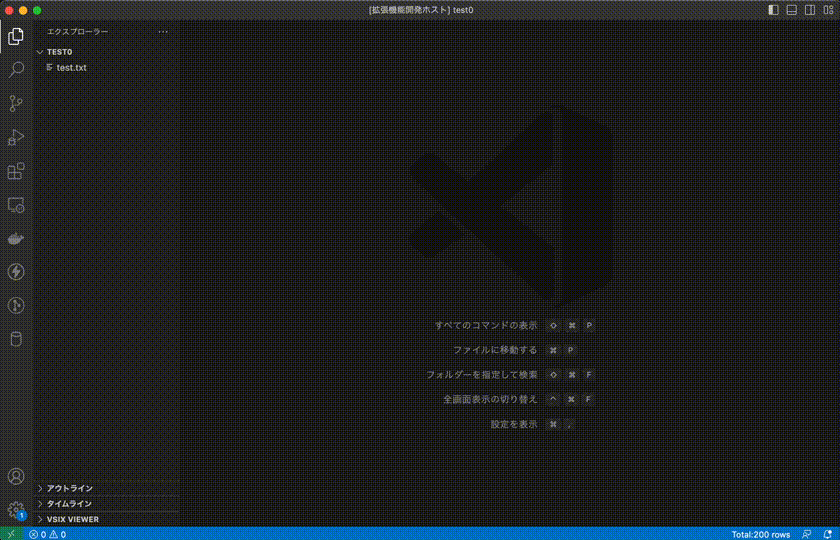Open the Extensions view icon

pyautogui.click(x=16, y=171)
